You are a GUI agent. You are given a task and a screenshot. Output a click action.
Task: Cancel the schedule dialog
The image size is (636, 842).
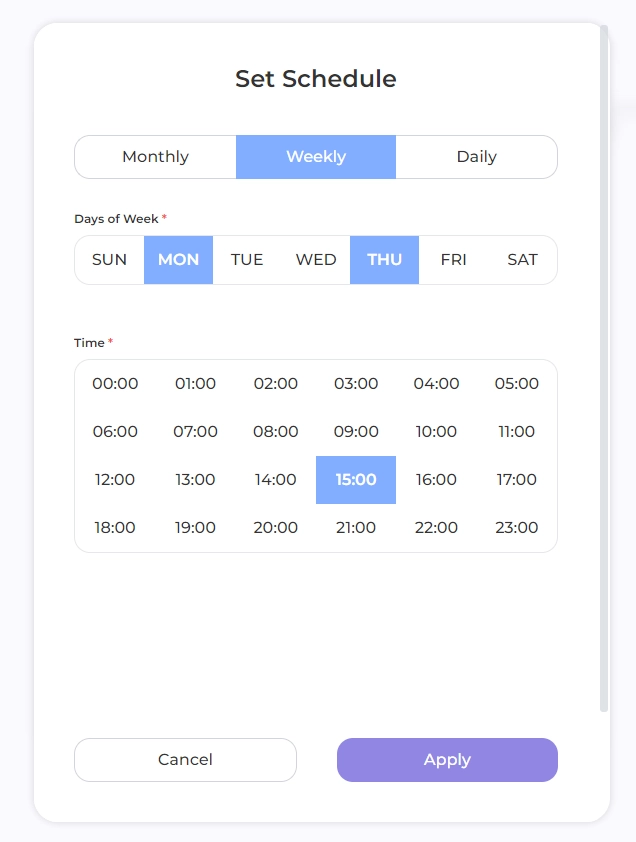pyautogui.click(x=185, y=760)
